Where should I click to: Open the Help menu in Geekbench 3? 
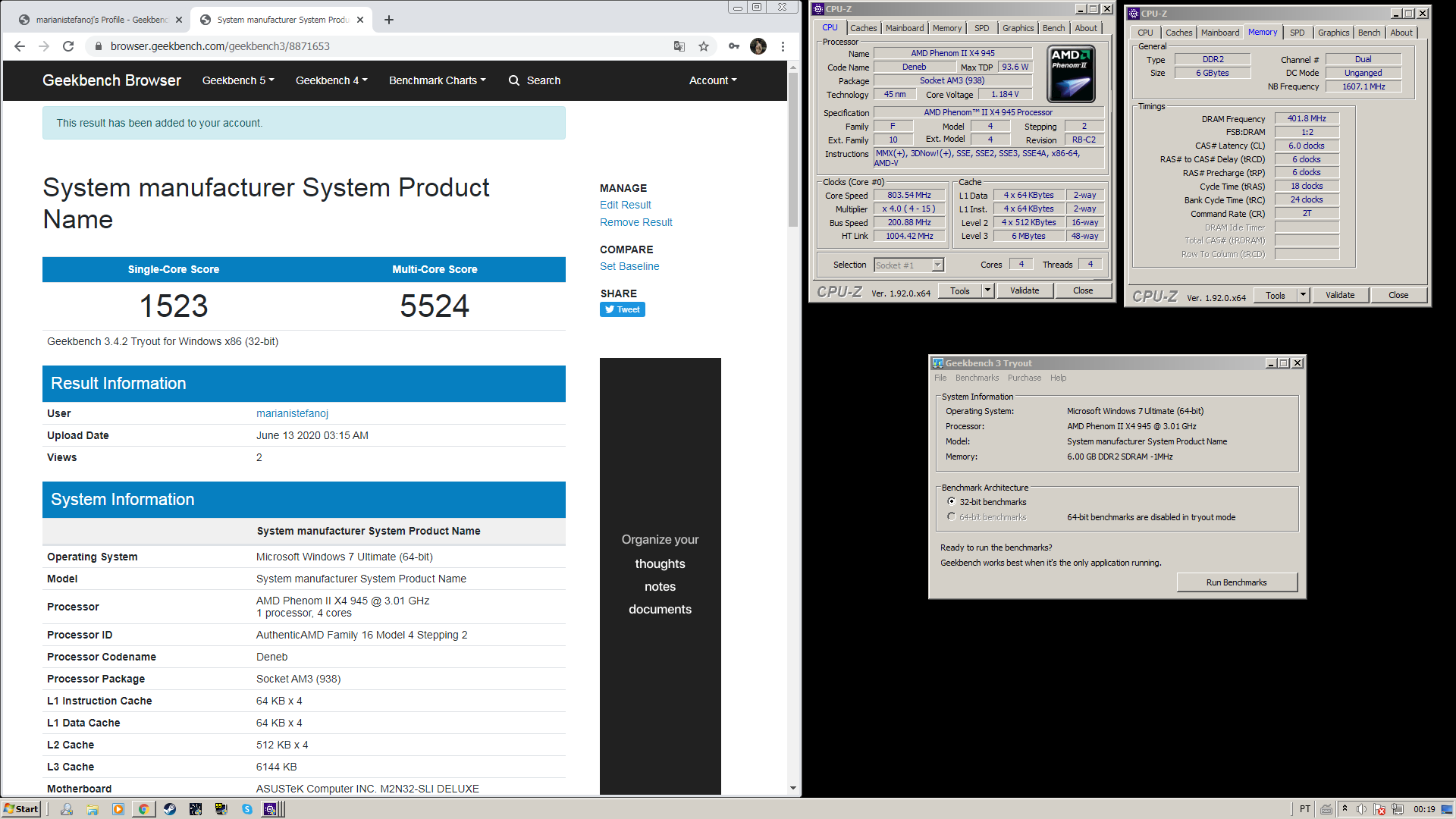(1058, 378)
